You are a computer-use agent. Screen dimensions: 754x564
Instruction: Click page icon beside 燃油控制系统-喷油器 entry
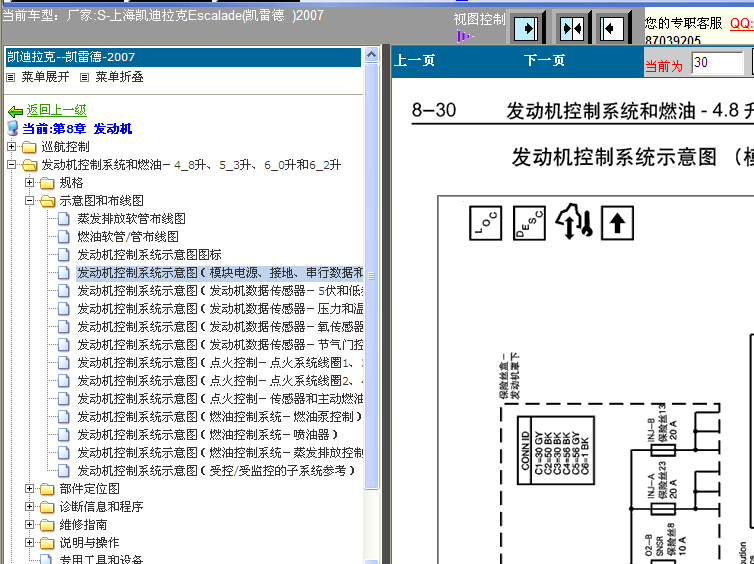[x=64, y=435]
